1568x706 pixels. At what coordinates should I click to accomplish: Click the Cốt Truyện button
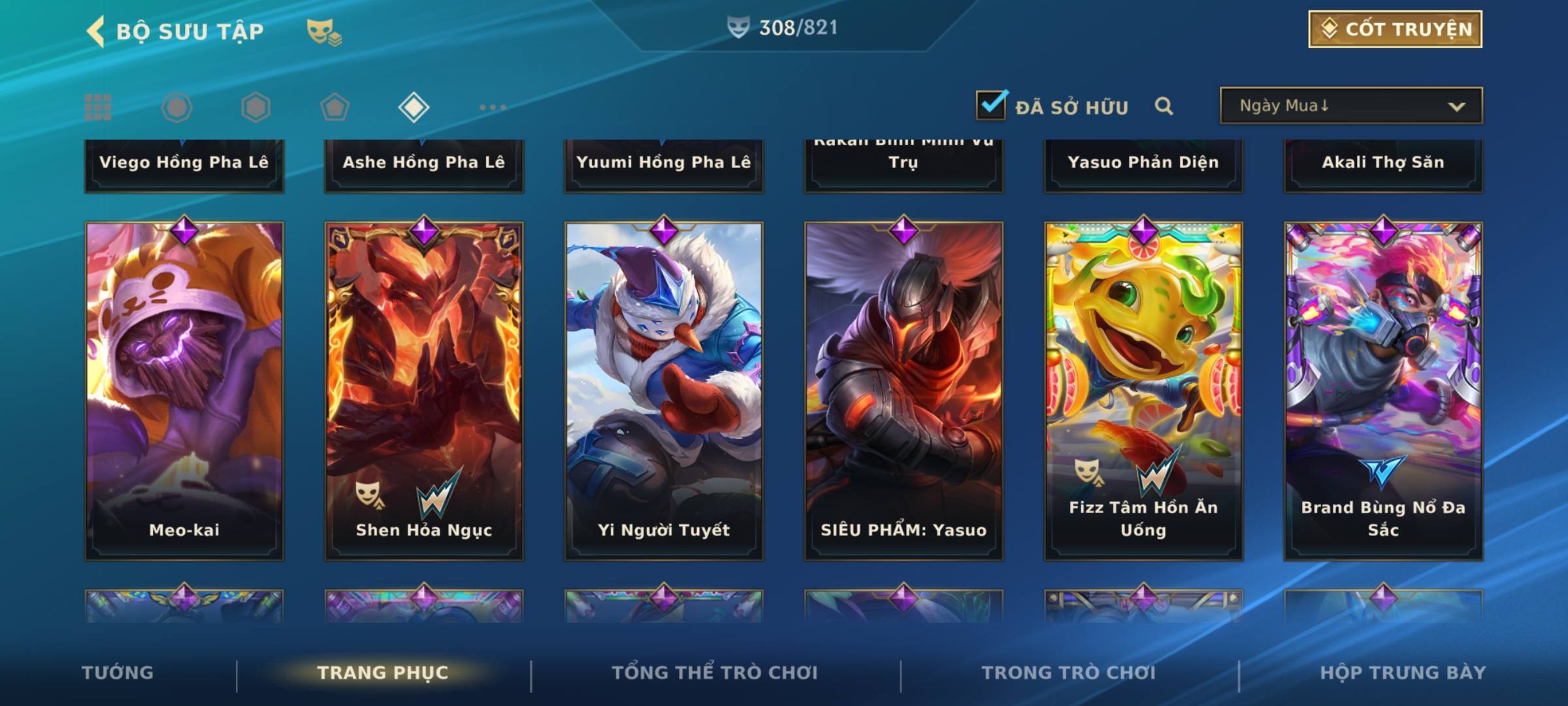pyautogui.click(x=1395, y=29)
